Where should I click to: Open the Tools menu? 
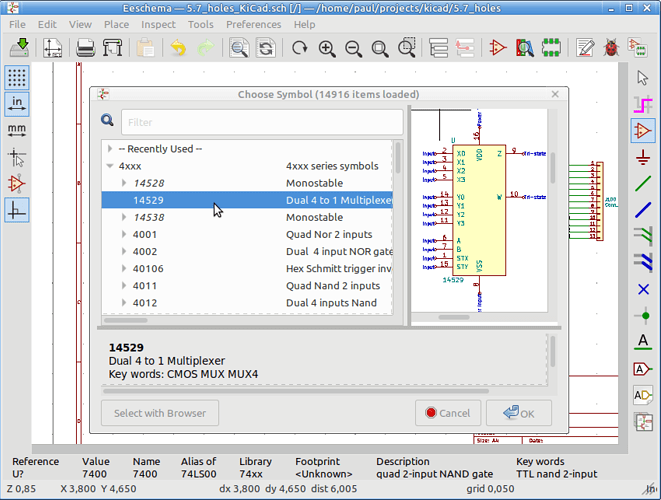(x=201, y=24)
